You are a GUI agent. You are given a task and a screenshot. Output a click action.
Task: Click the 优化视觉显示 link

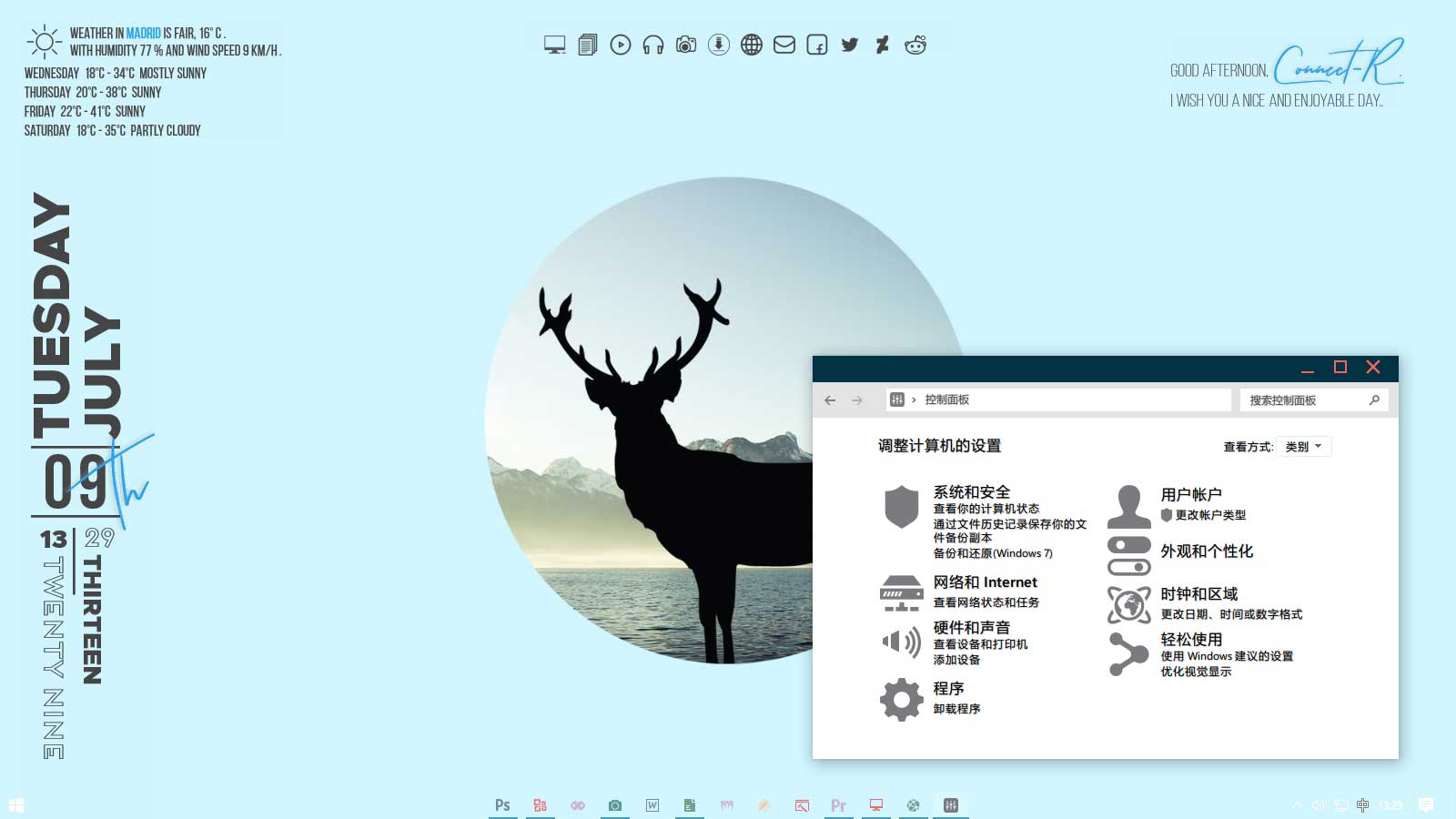(x=1196, y=672)
